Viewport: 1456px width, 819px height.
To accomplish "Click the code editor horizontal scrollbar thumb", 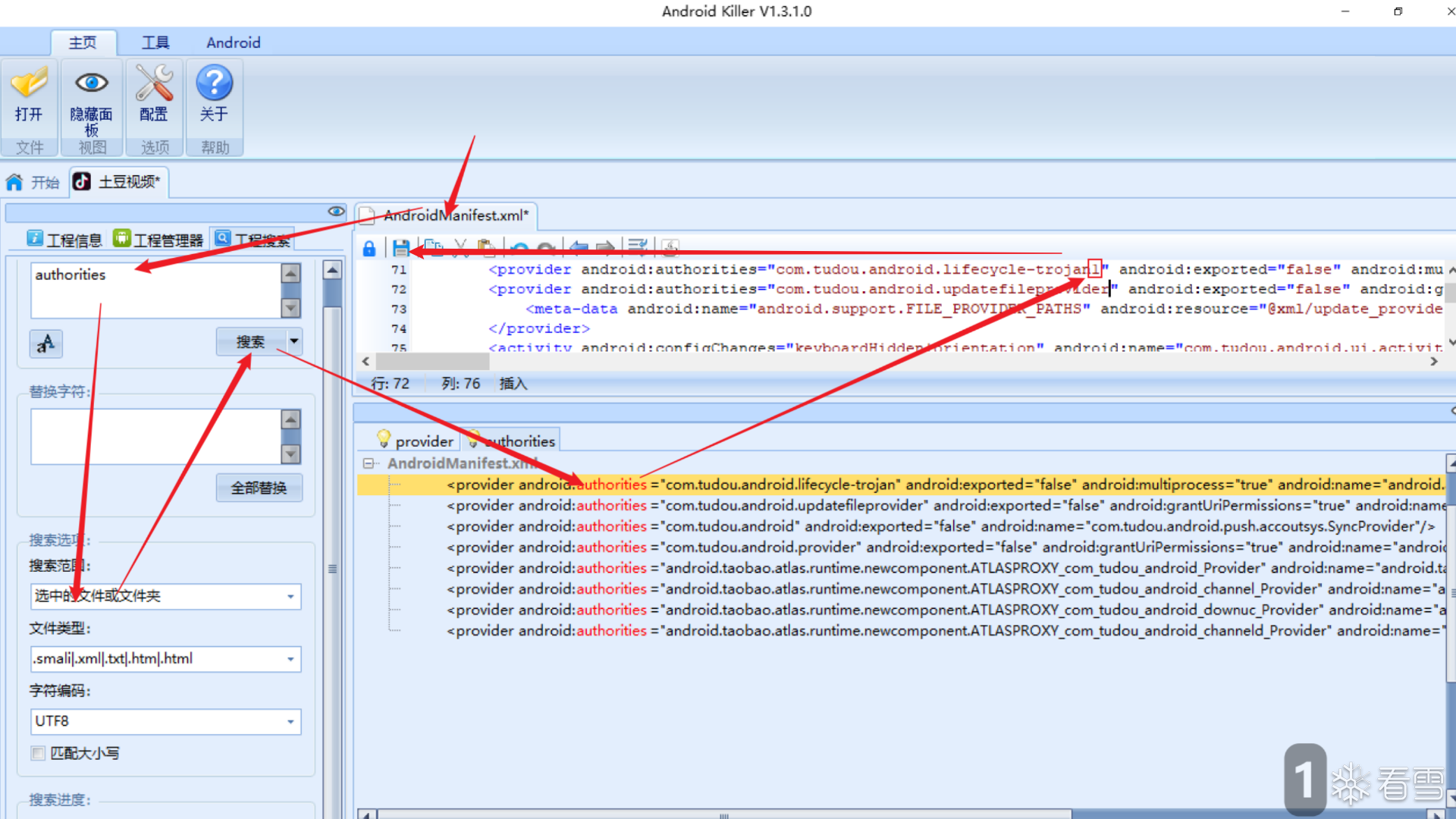I will pos(432,362).
